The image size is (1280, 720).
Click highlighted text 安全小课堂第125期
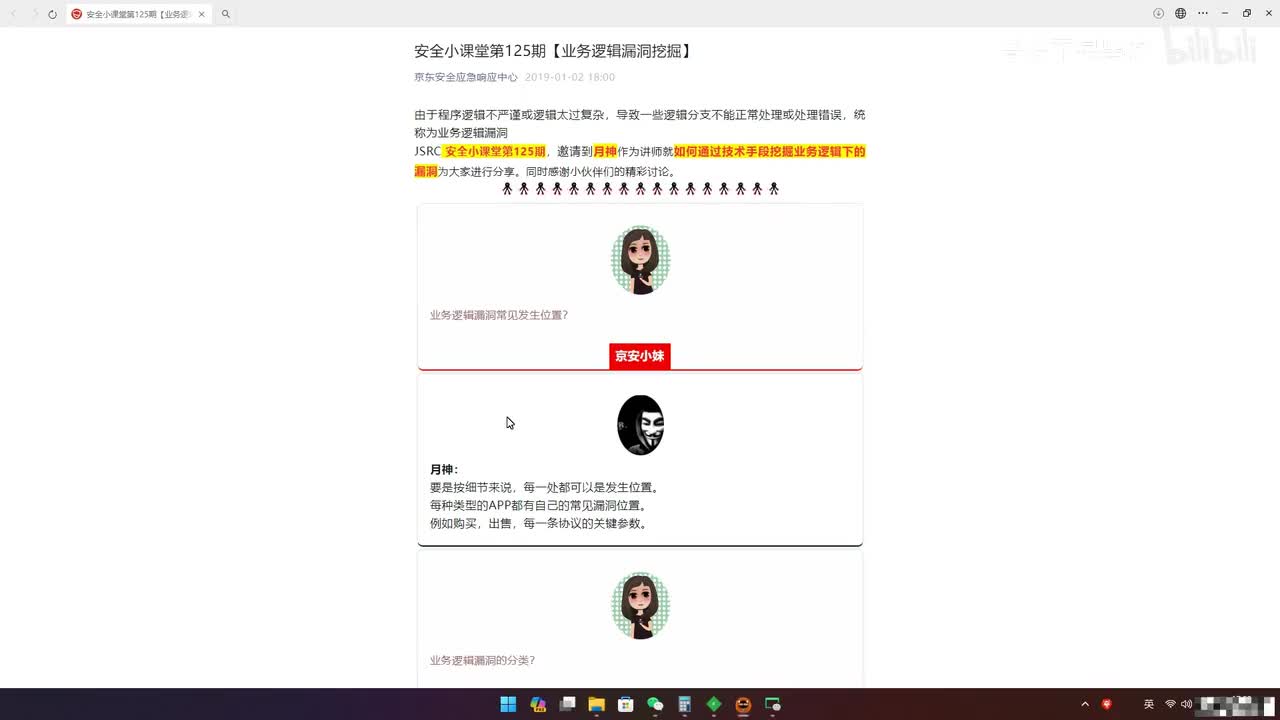495,152
